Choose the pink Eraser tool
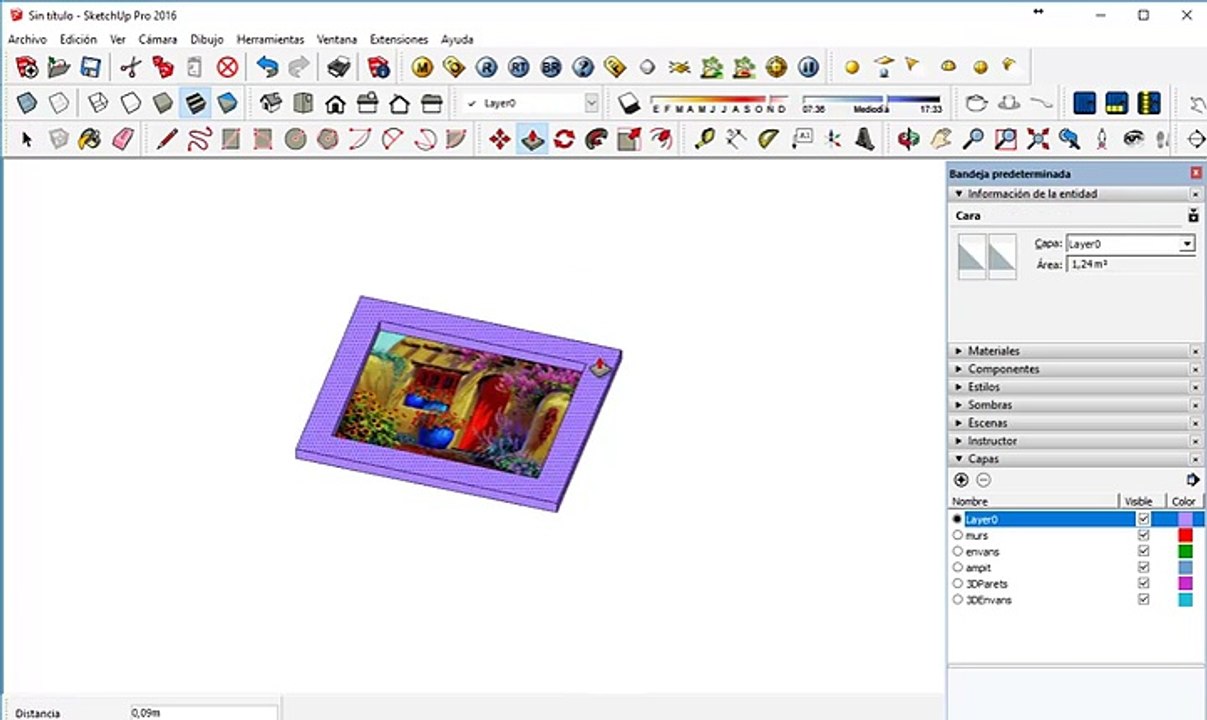This screenshot has height=720, width=1207. pos(123,140)
